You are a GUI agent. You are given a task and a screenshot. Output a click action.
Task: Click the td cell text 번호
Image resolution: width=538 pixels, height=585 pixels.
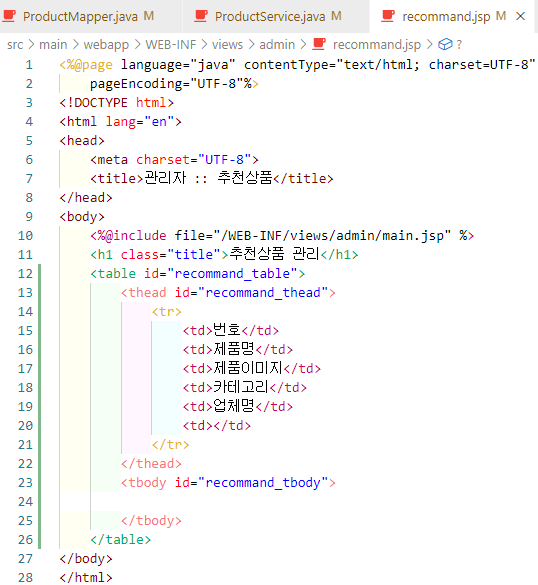(226, 330)
